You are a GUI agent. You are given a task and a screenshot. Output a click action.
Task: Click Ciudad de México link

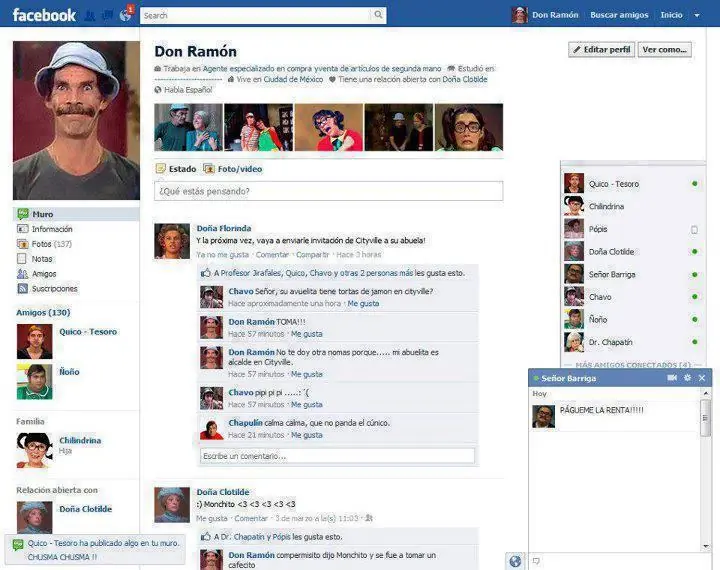pyautogui.click(x=293, y=79)
